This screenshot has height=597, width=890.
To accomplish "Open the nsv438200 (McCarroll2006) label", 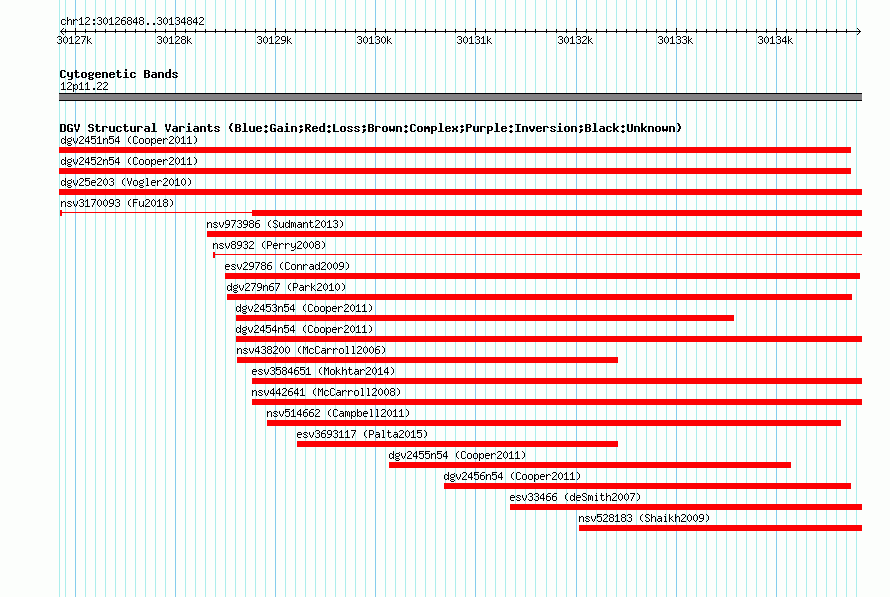I will pos(311,350).
